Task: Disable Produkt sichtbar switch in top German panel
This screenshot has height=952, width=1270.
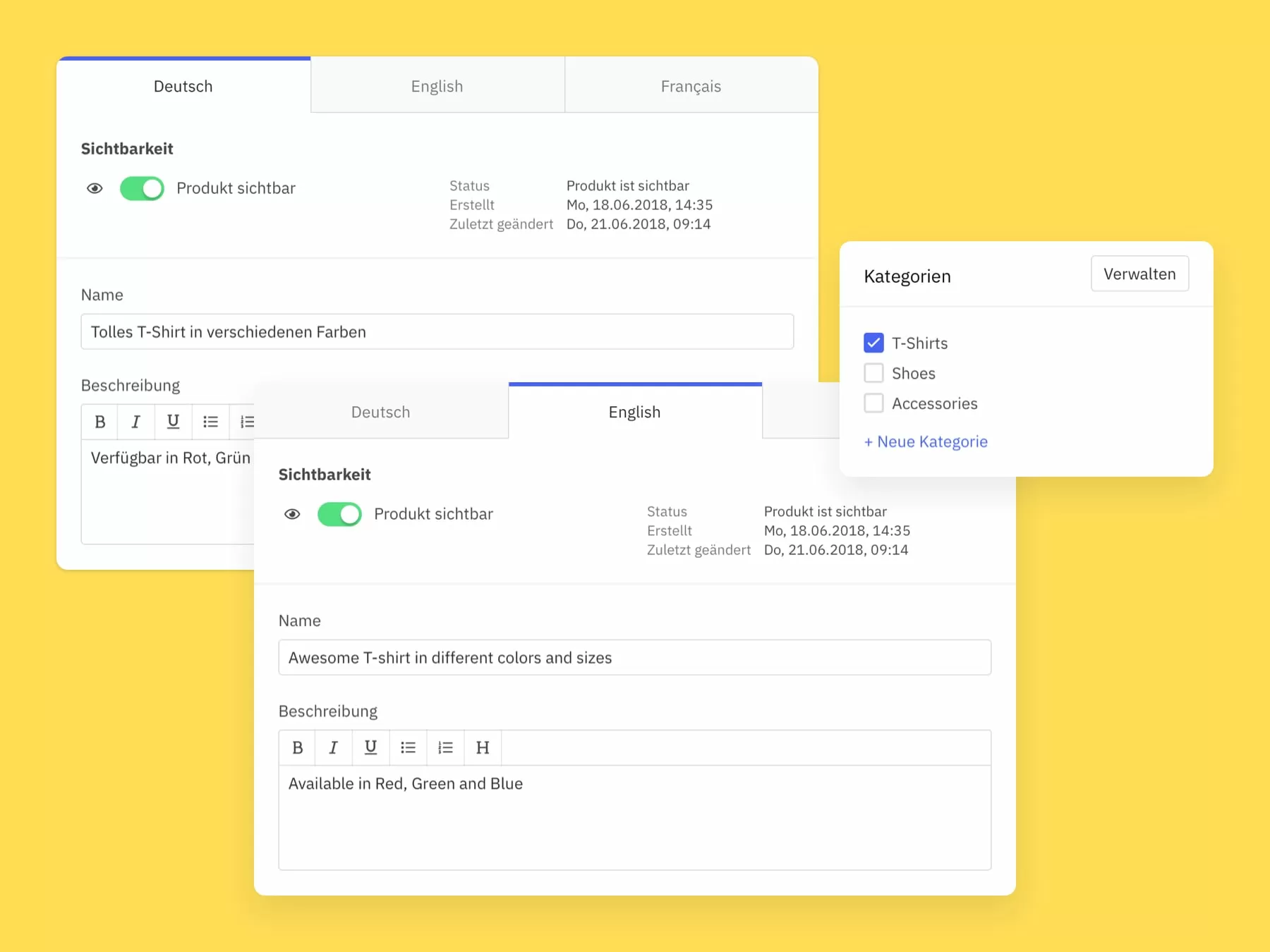Action: (142, 188)
